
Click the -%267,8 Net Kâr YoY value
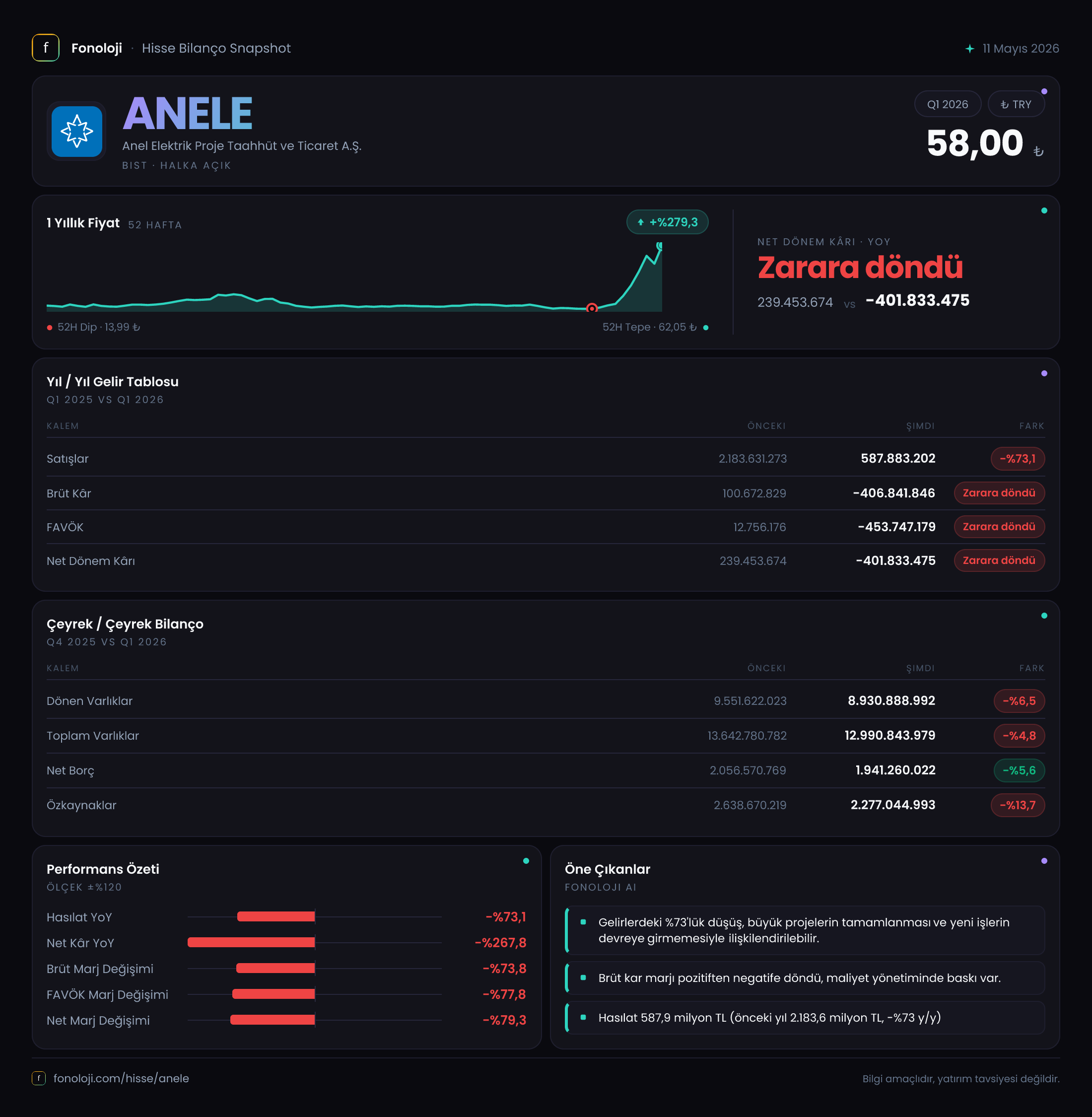(x=500, y=943)
